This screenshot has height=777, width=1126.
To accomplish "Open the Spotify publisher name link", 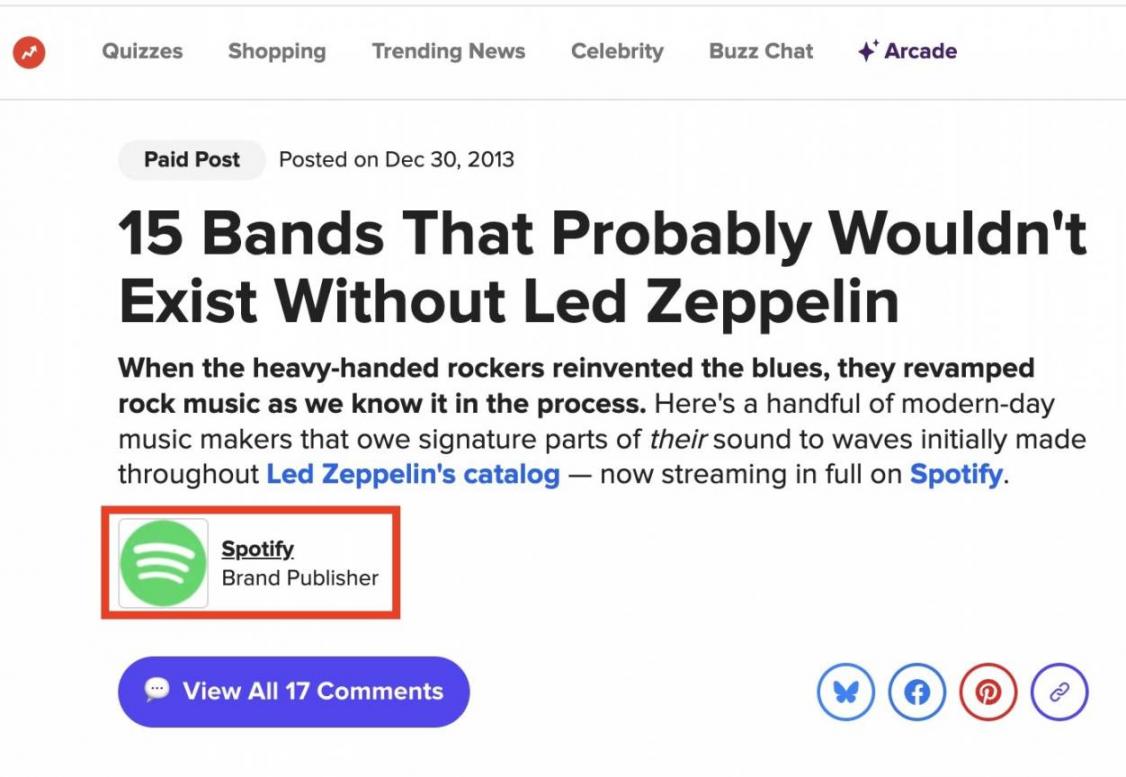I will pos(258,548).
